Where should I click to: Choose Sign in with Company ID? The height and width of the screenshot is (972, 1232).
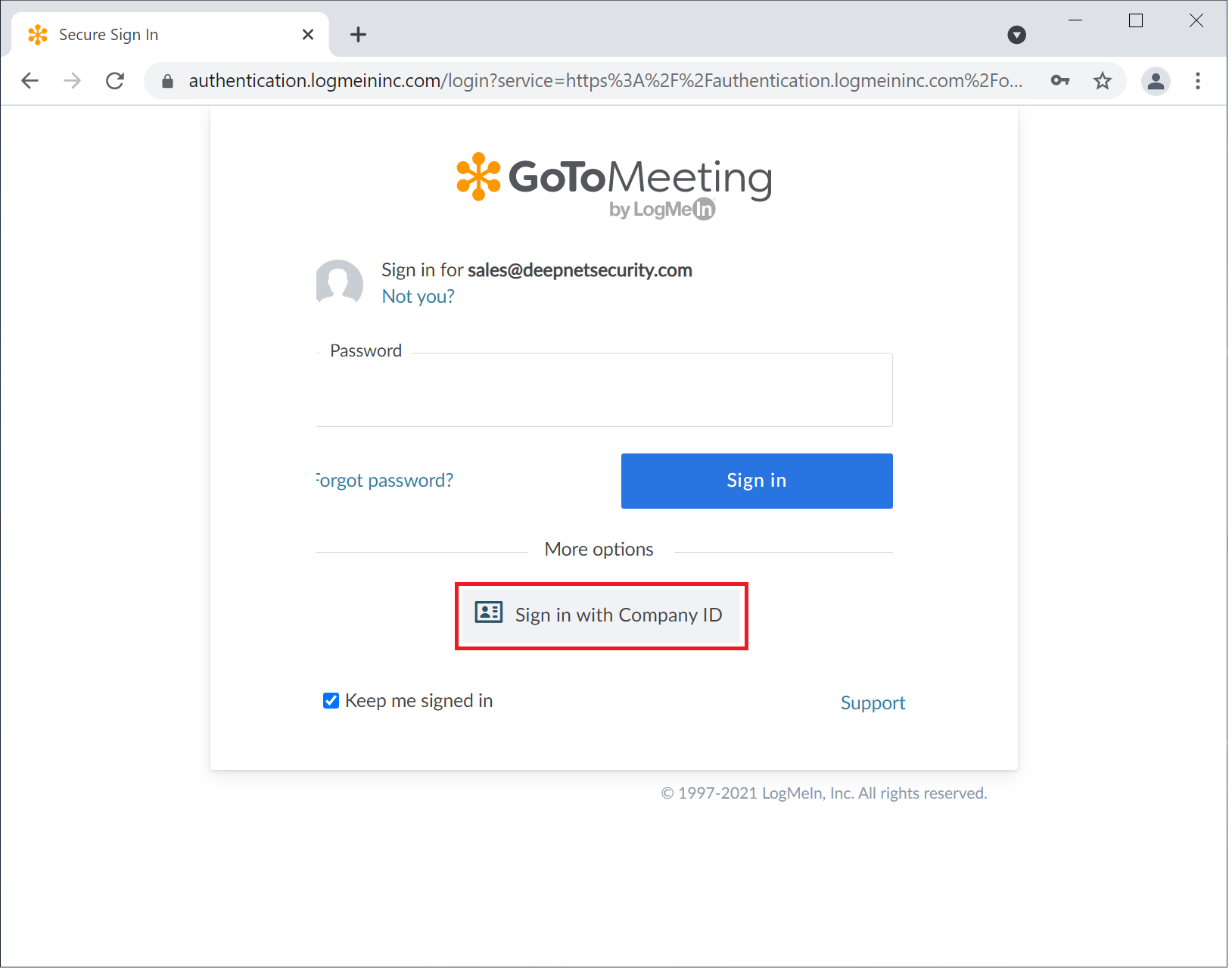pos(601,615)
